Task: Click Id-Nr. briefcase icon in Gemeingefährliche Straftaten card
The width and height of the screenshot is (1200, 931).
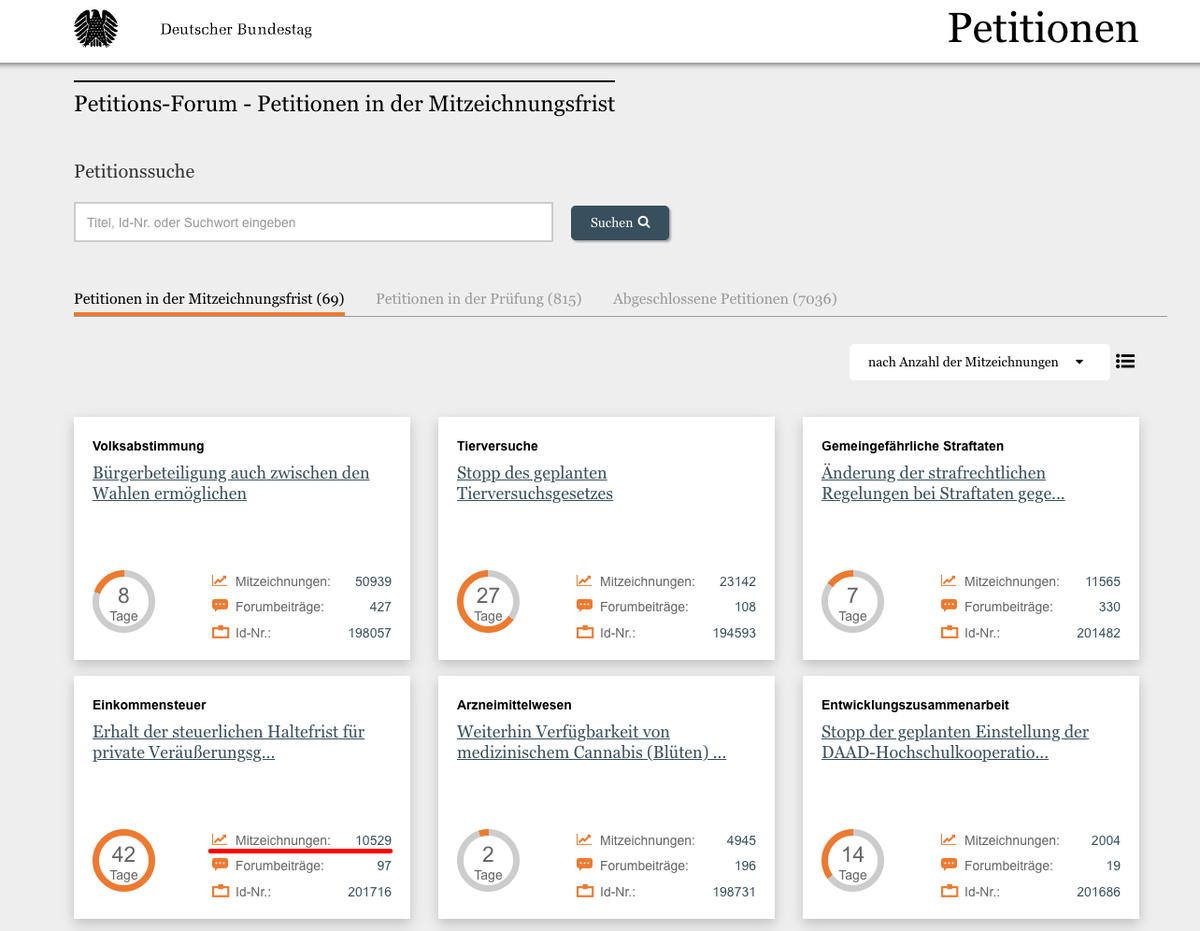Action: (x=949, y=632)
